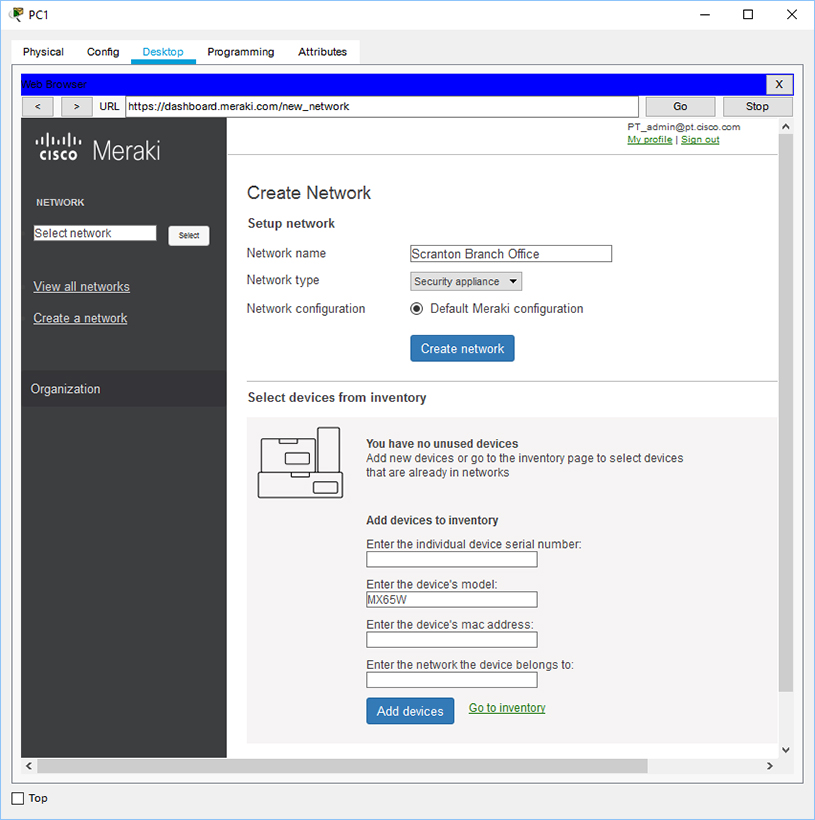Click vertical scrollbar down arrow
The width and height of the screenshot is (815, 820).
[785, 750]
